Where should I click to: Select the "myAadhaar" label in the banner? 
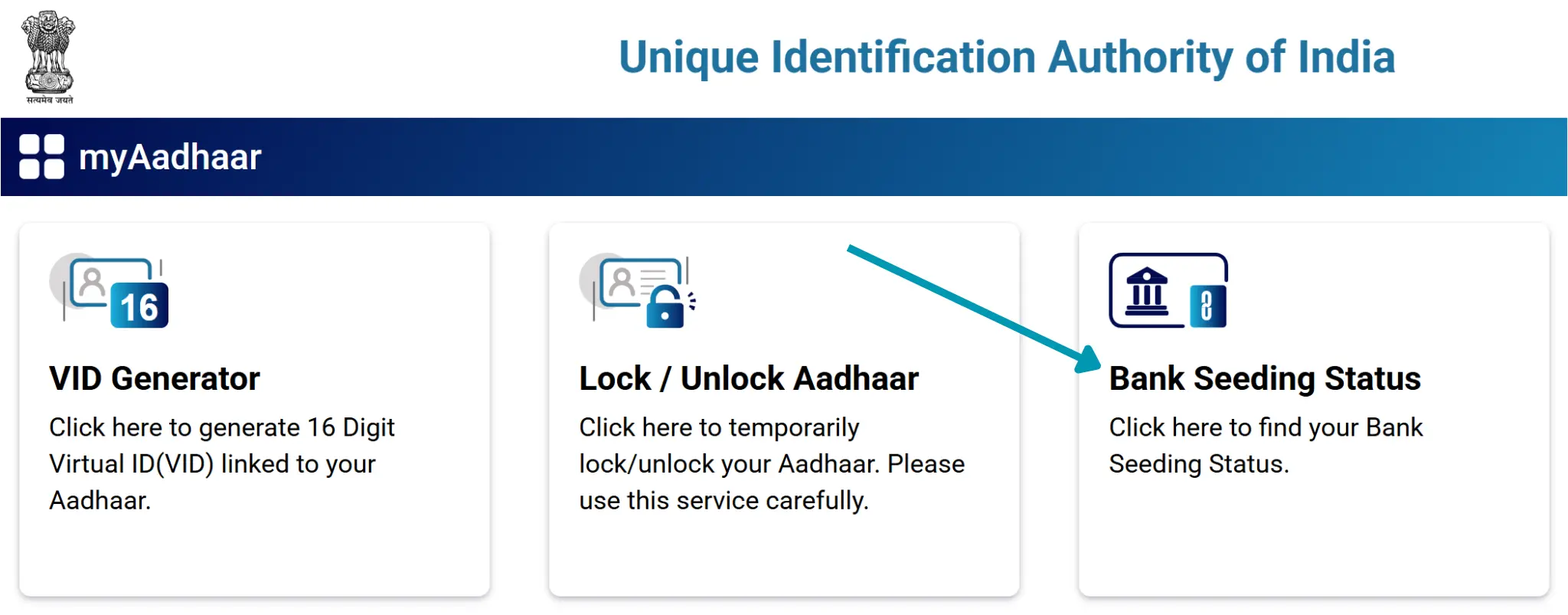coord(170,157)
